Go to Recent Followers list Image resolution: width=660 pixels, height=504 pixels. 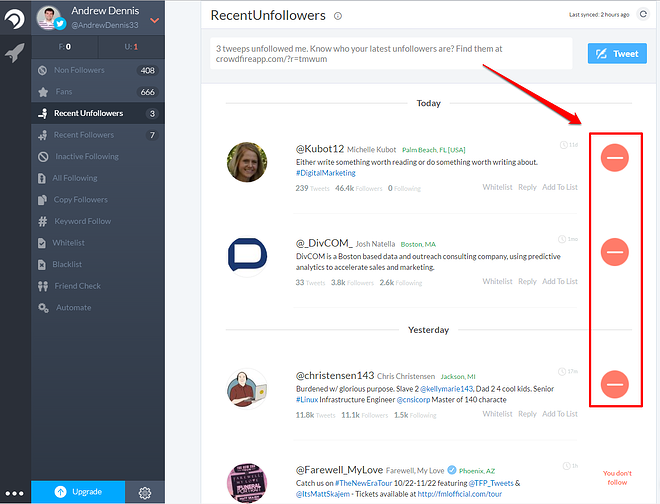click(84, 135)
